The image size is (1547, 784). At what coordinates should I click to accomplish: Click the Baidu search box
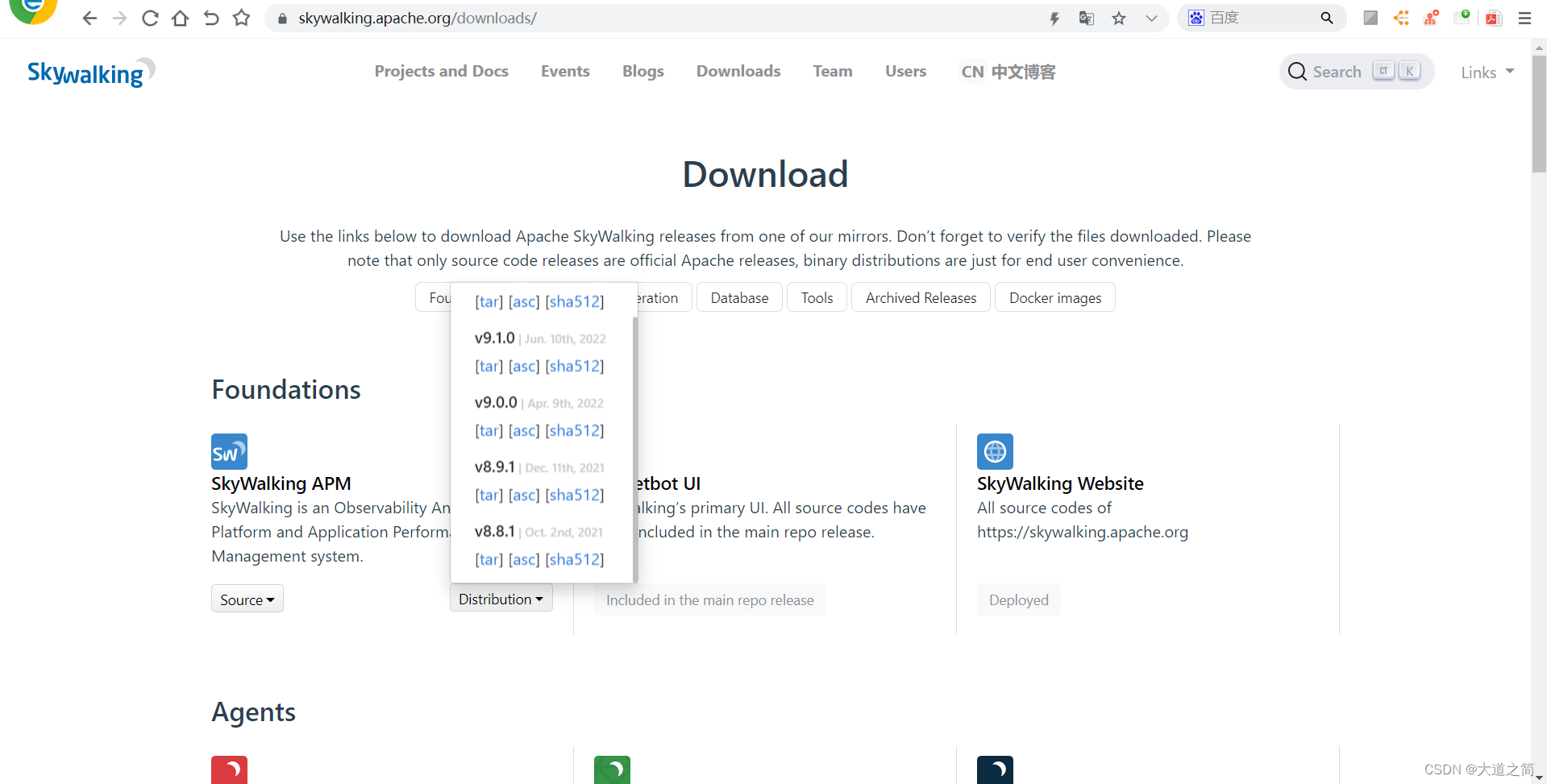pos(1262,18)
